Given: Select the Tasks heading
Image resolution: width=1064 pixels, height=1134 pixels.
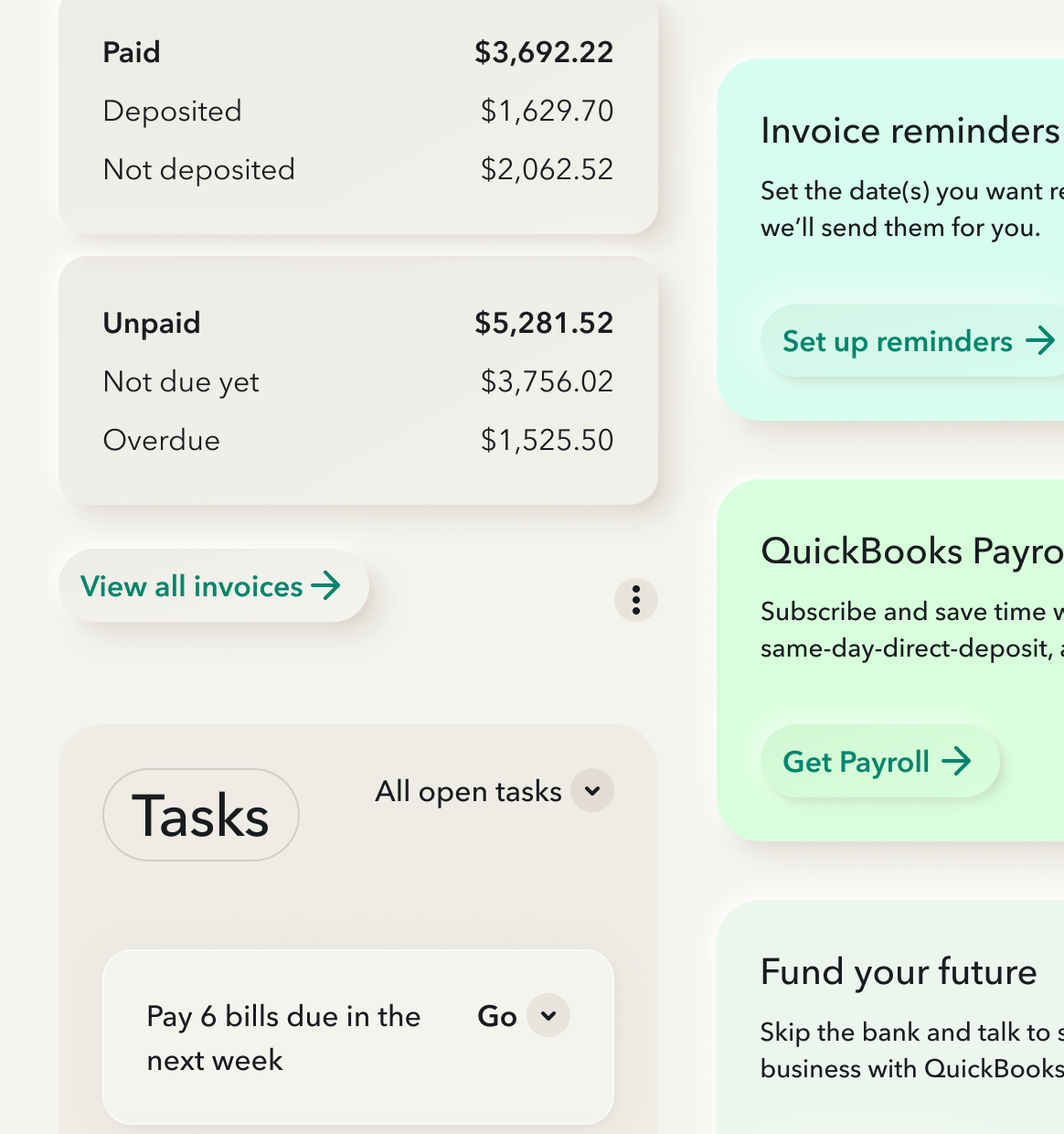Looking at the screenshot, I should coord(200,815).
